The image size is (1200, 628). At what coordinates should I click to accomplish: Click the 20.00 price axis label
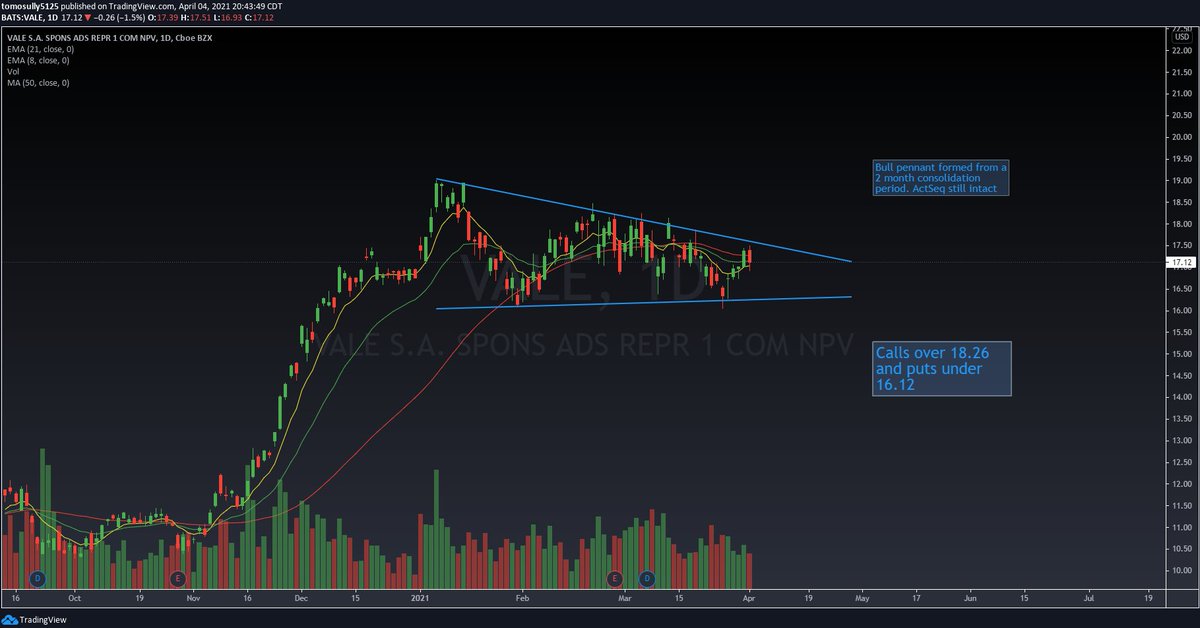point(1180,137)
